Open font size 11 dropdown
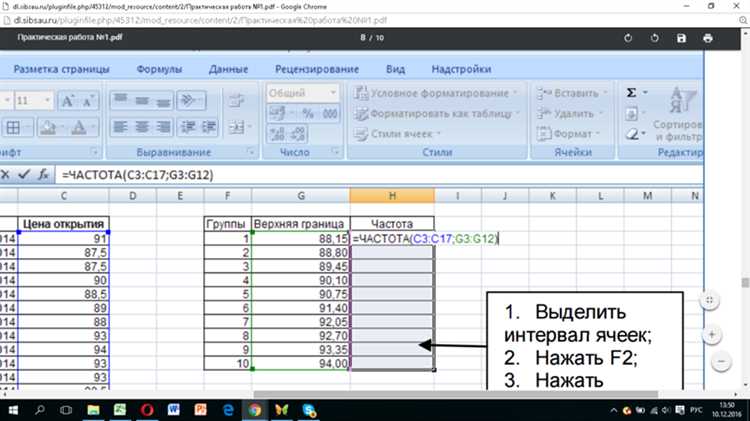750x421 pixels. pos(47,100)
